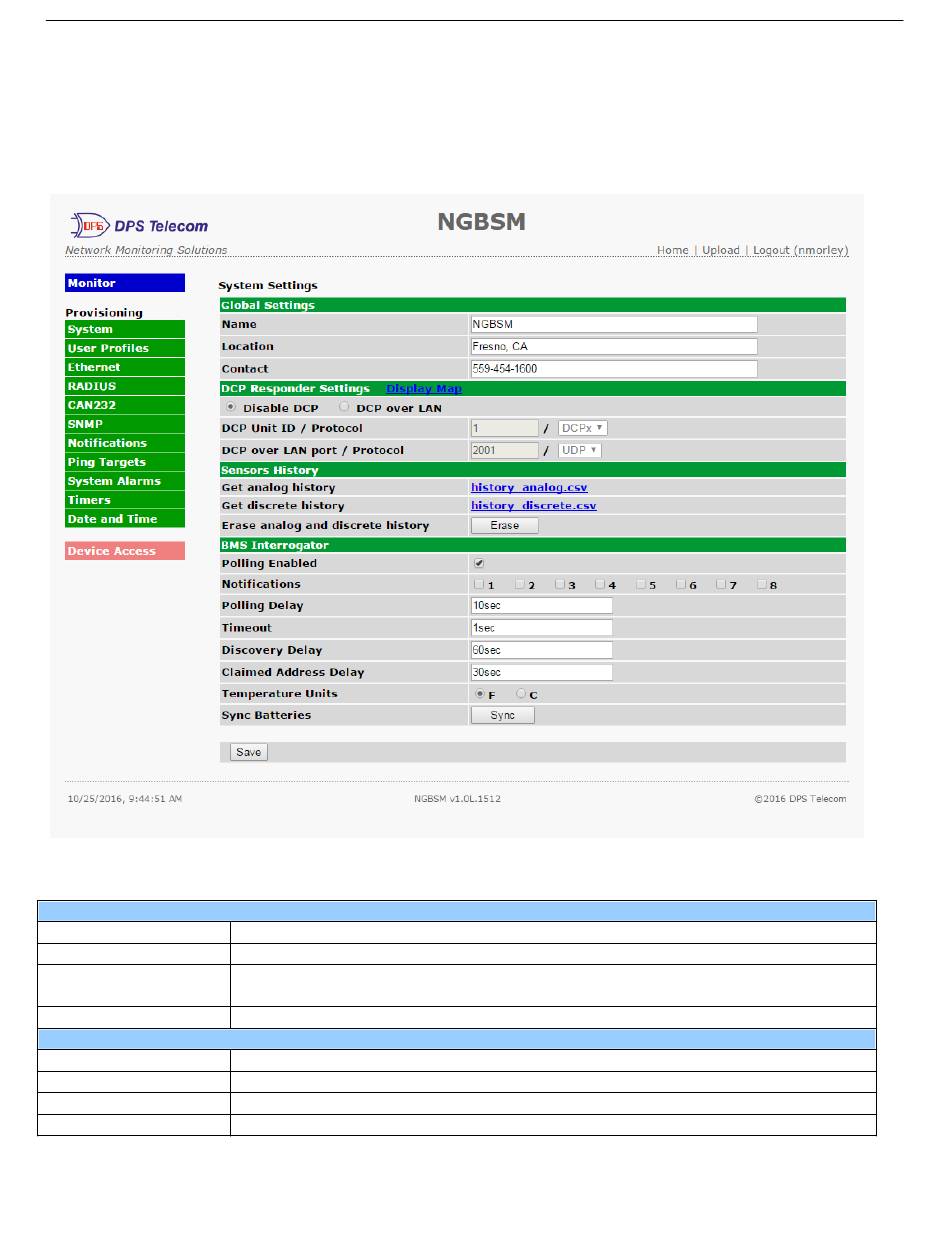Click the Sync batteries button
Viewport: 950px width, 1254px height.
pyautogui.click(x=502, y=715)
